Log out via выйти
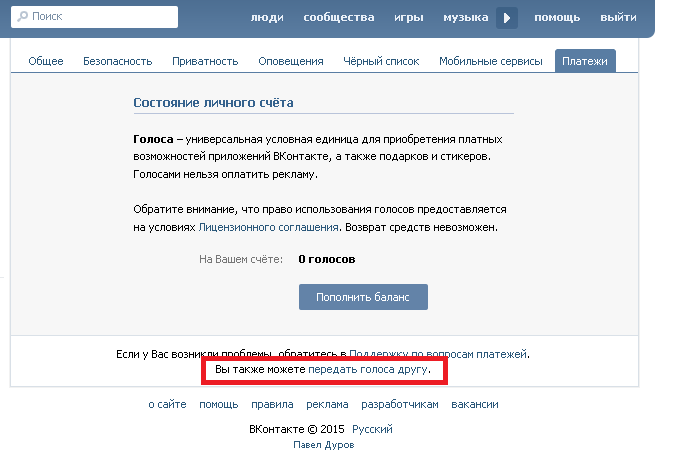Screen dimensions: 674x468 pos(618,18)
